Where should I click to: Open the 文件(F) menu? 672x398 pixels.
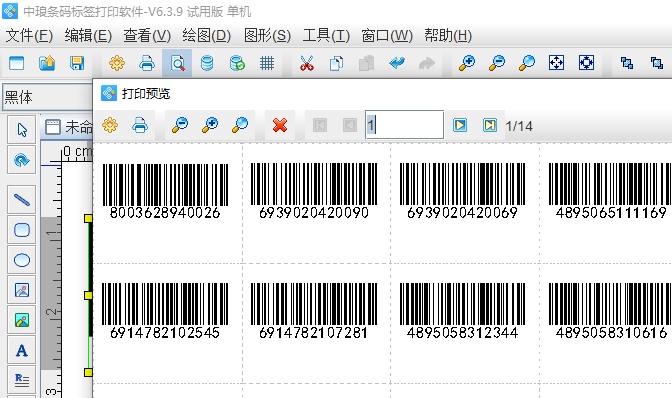(x=29, y=36)
